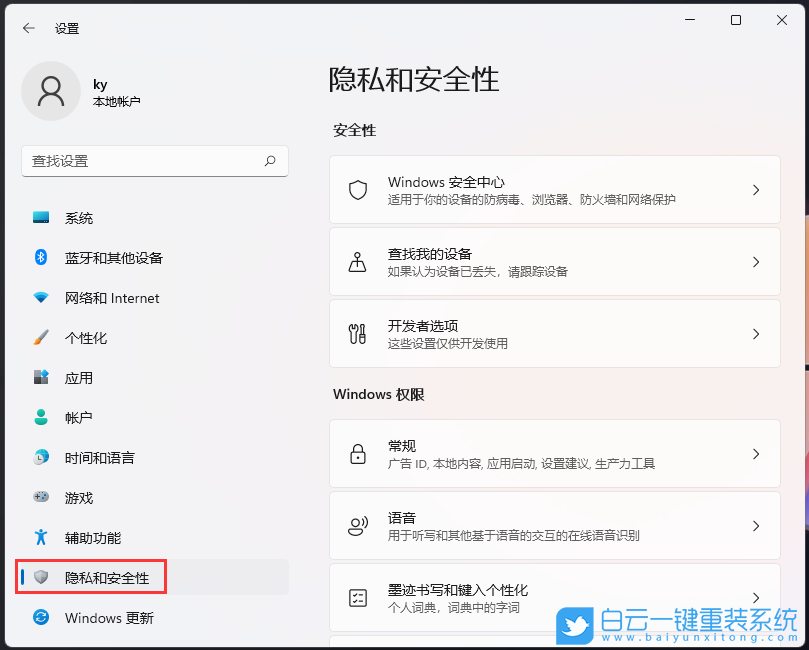Select the Xbox icon for 游戏
This screenshot has width=809, height=650.
40,498
